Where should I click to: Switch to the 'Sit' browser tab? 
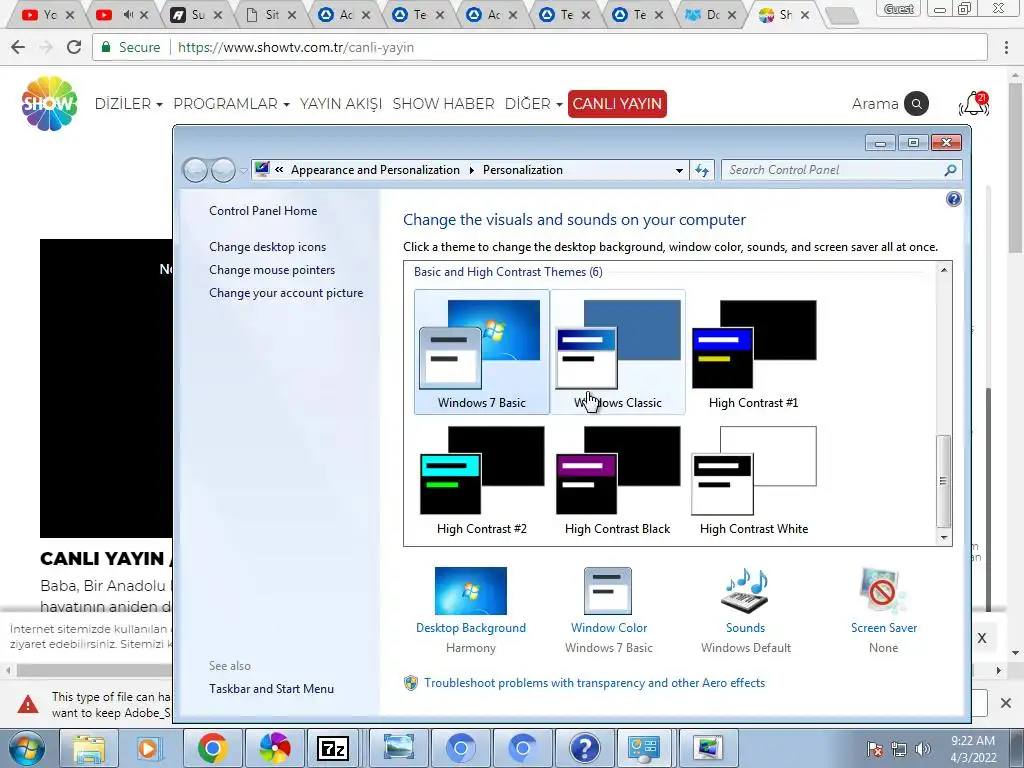click(268, 14)
